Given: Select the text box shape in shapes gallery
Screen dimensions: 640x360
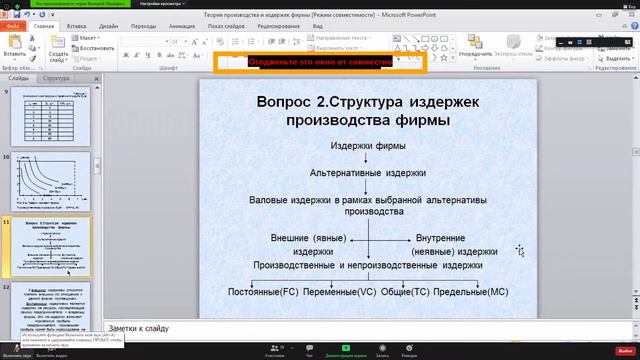Looking at the screenshot, I should pos(397,39).
